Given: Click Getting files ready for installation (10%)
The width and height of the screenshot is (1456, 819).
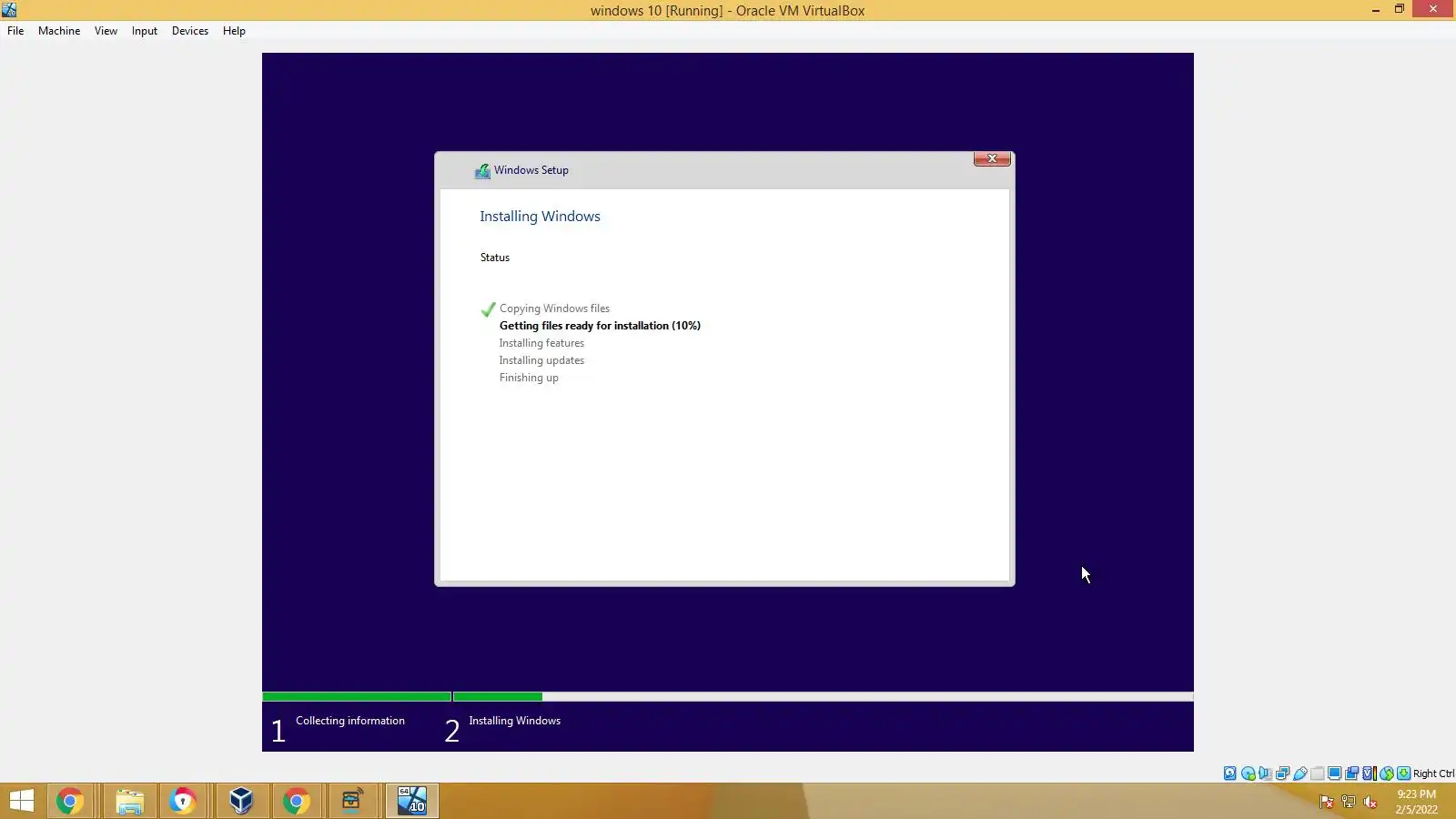Looking at the screenshot, I should click(600, 326).
